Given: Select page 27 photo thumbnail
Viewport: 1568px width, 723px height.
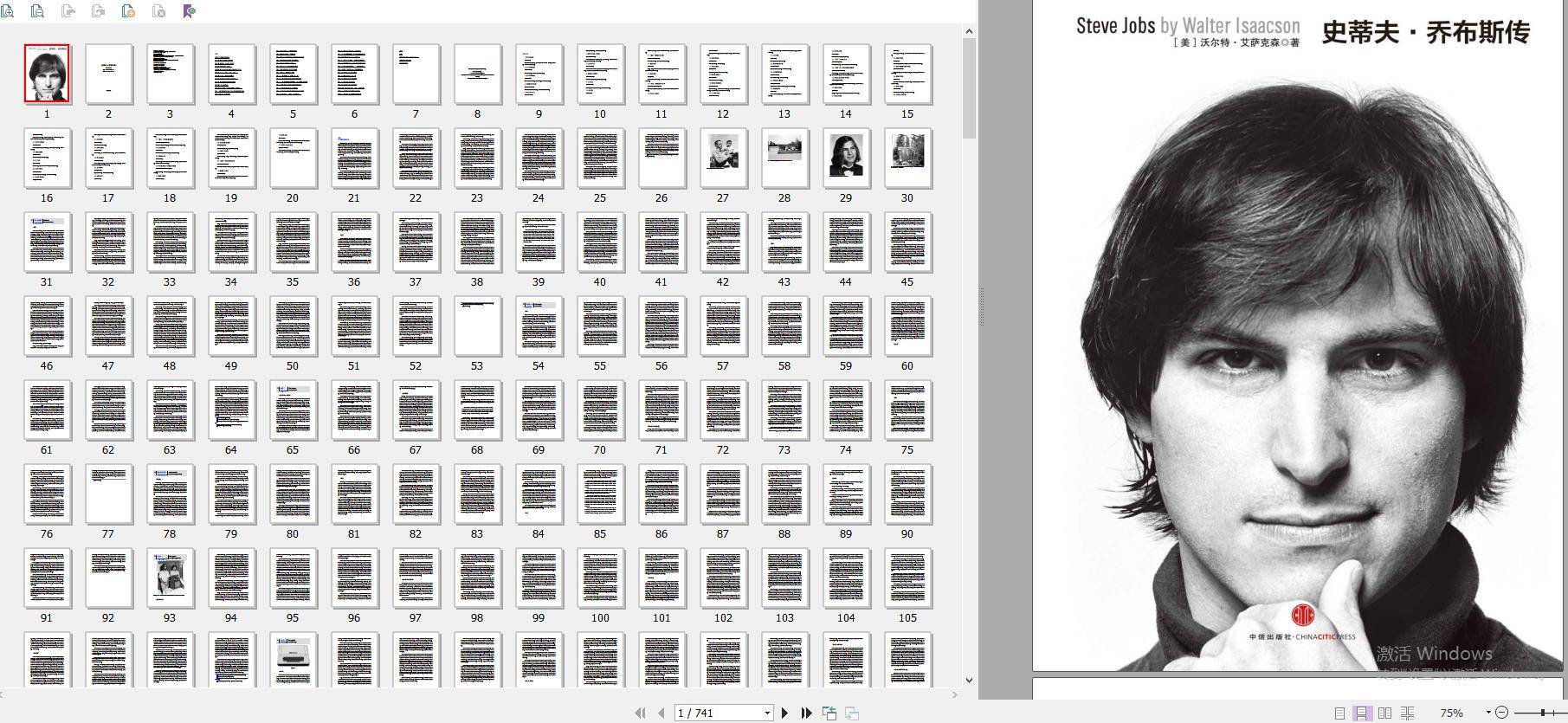Looking at the screenshot, I should coord(723,158).
